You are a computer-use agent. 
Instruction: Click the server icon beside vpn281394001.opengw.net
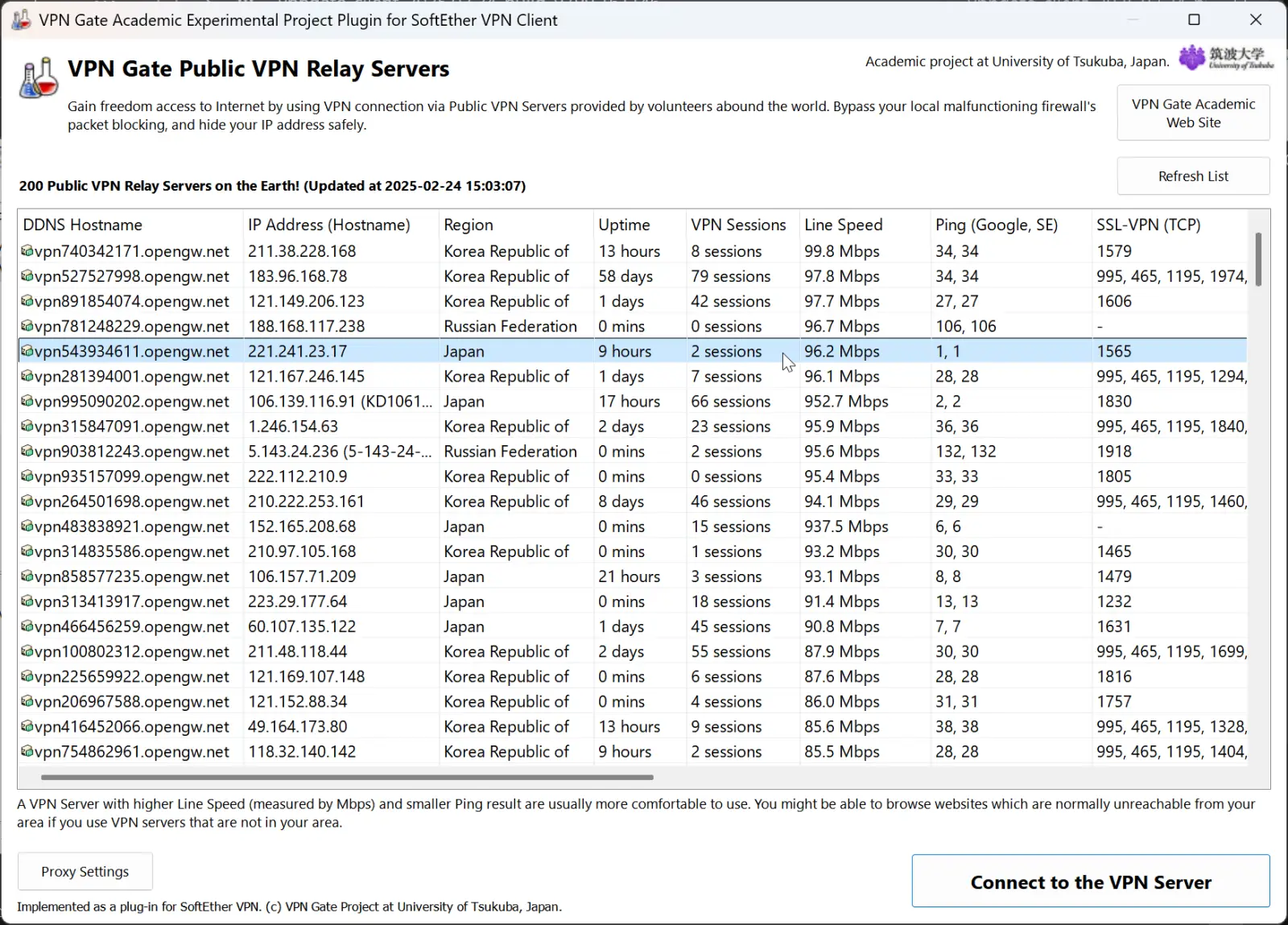pos(27,376)
